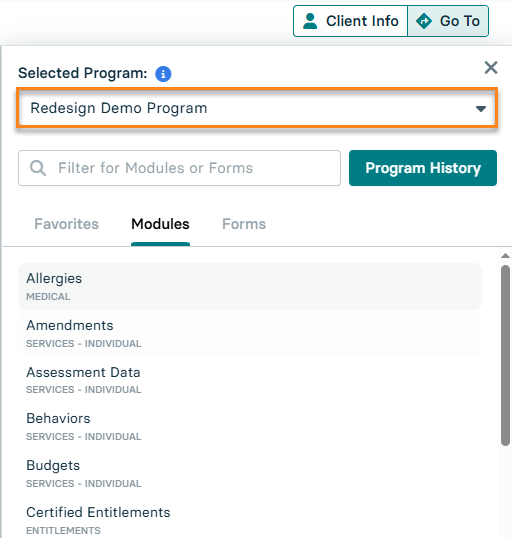The height and width of the screenshot is (538, 512).
Task: Open the Budgets module
Action: 250,473
